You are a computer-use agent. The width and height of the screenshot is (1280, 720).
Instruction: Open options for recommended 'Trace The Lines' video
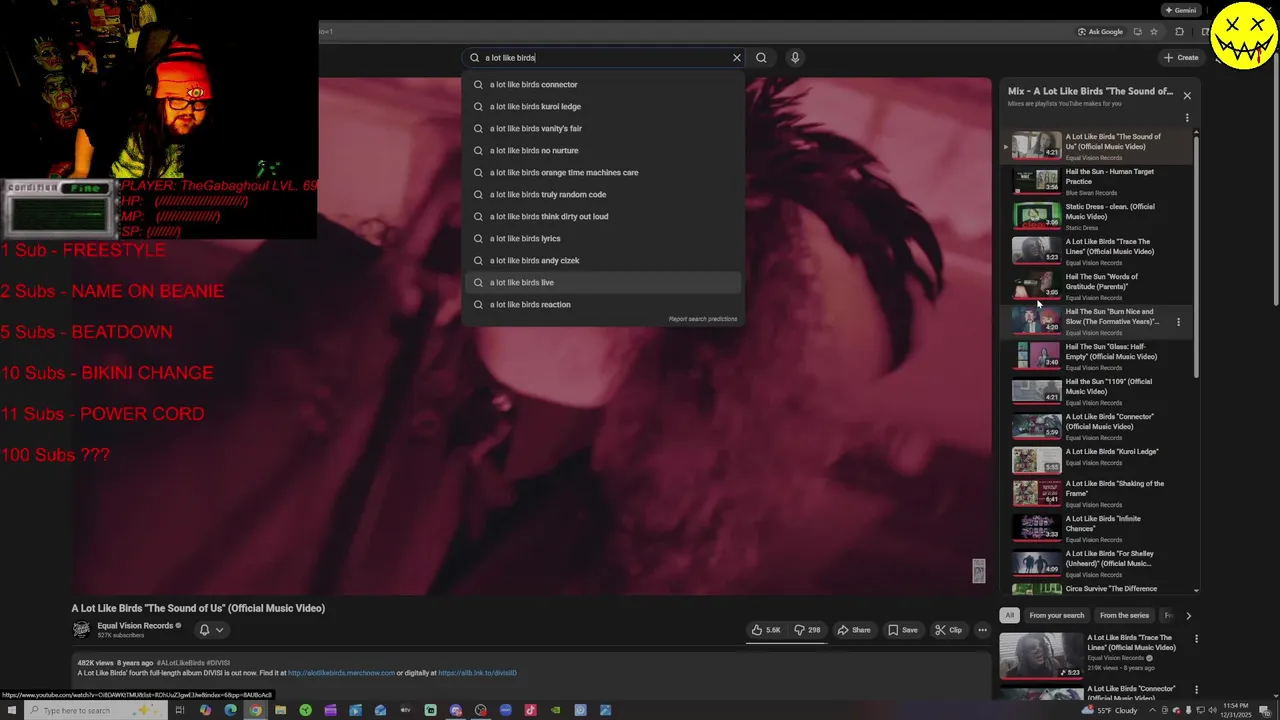[x=1196, y=639]
